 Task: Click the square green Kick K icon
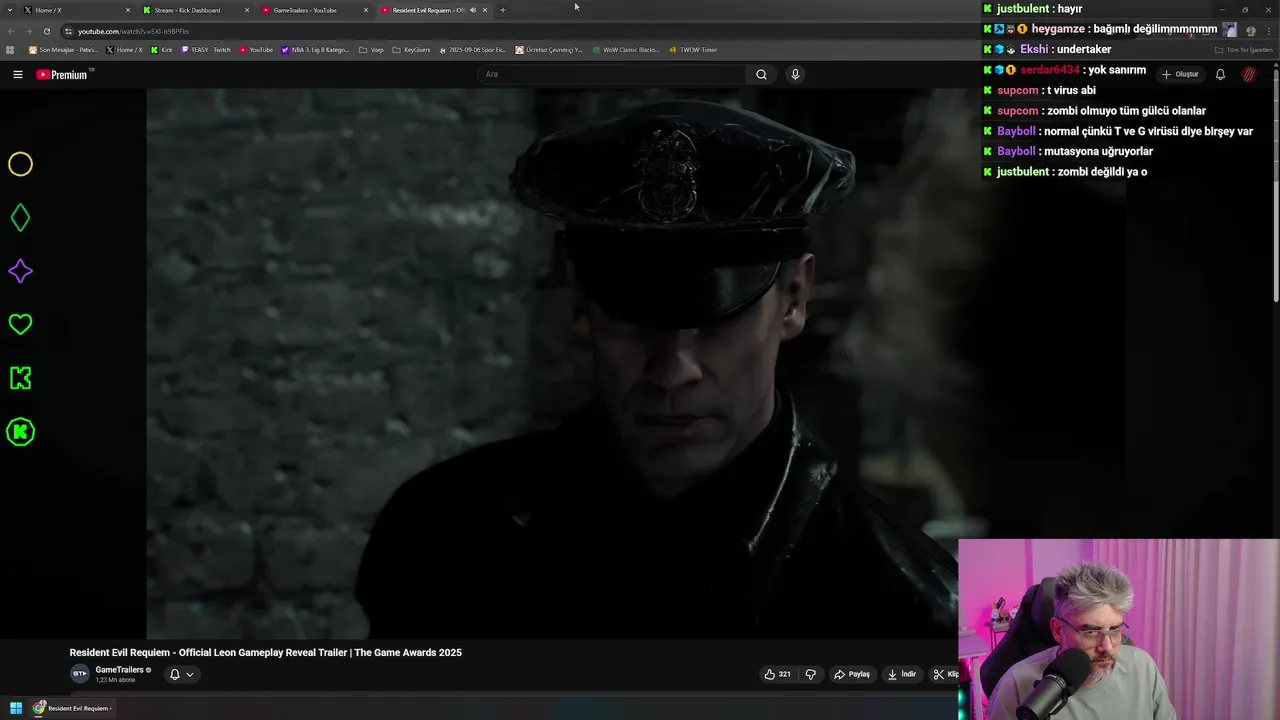point(20,378)
